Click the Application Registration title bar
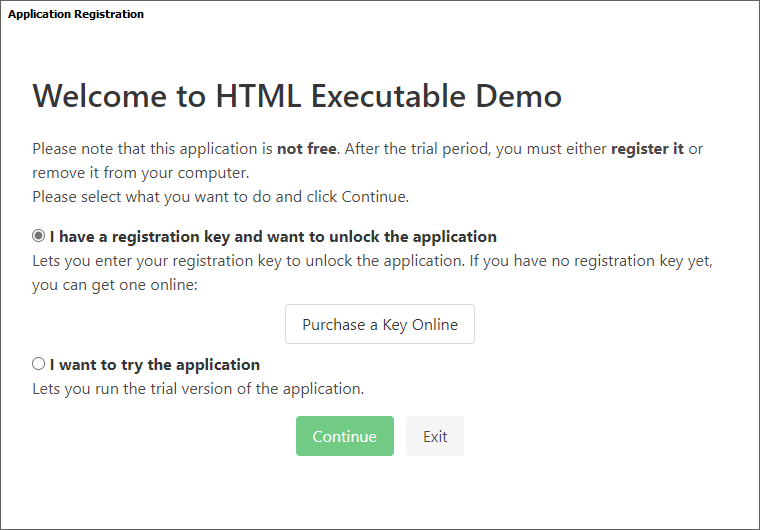The height and width of the screenshot is (530, 760). tap(76, 14)
